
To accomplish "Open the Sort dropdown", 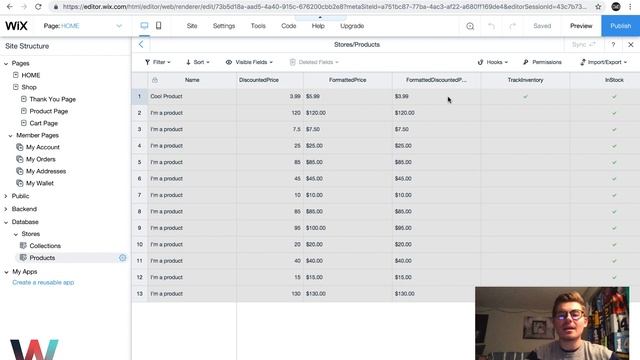I will tap(198, 62).
